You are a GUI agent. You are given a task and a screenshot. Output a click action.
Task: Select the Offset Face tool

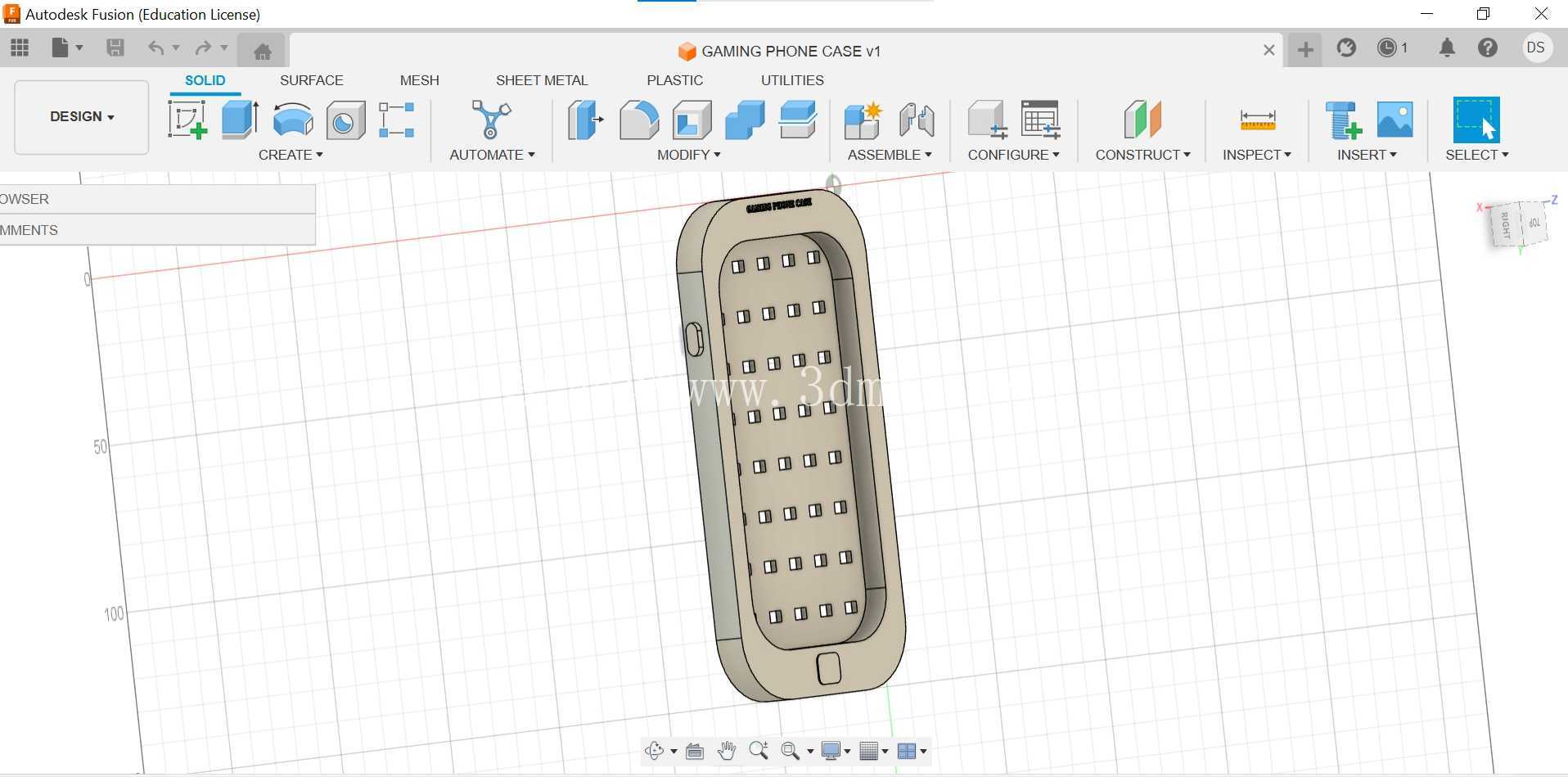(798, 120)
